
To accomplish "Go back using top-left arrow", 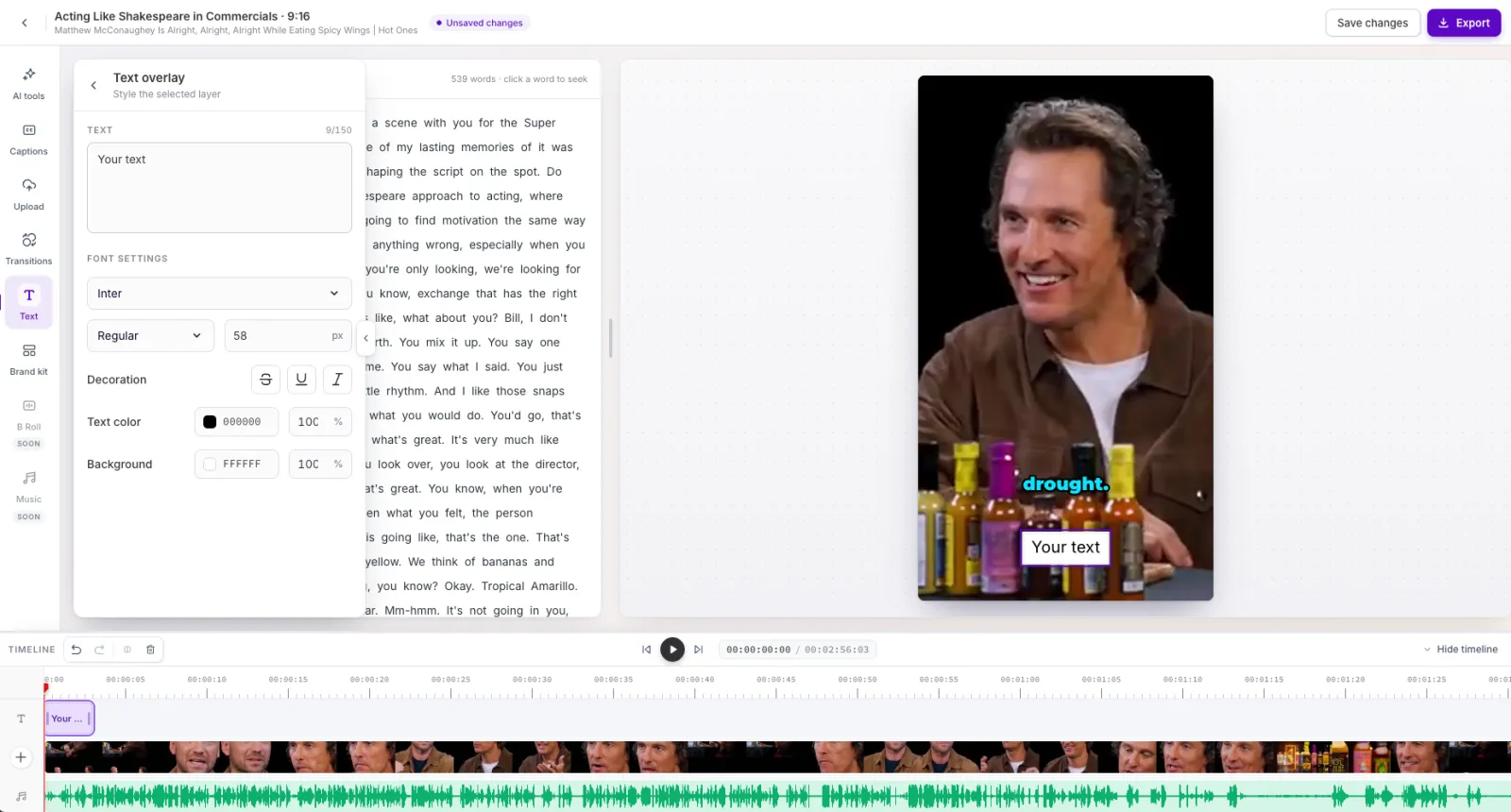I will pos(25,23).
